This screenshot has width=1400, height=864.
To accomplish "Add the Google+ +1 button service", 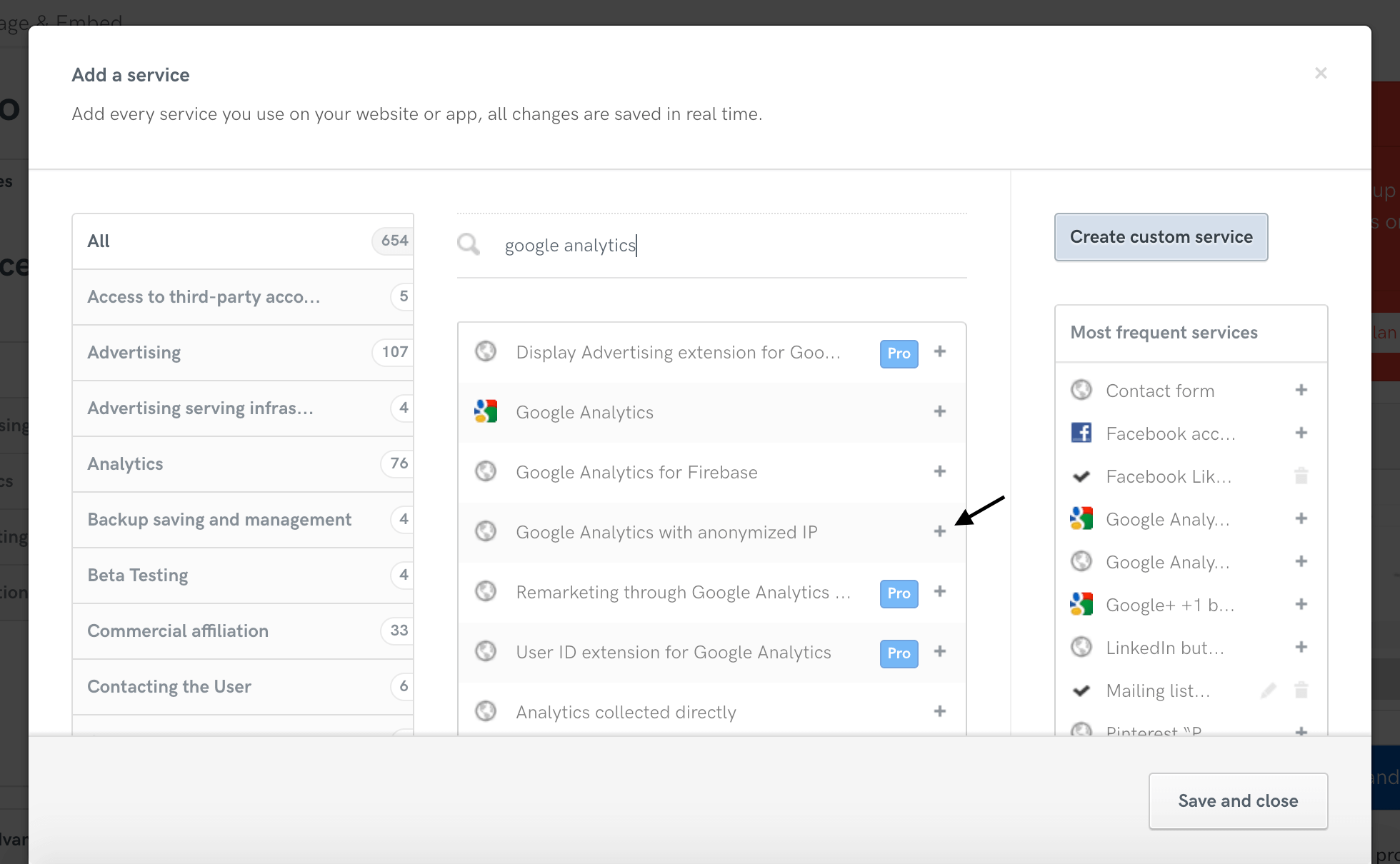I will (x=1301, y=604).
